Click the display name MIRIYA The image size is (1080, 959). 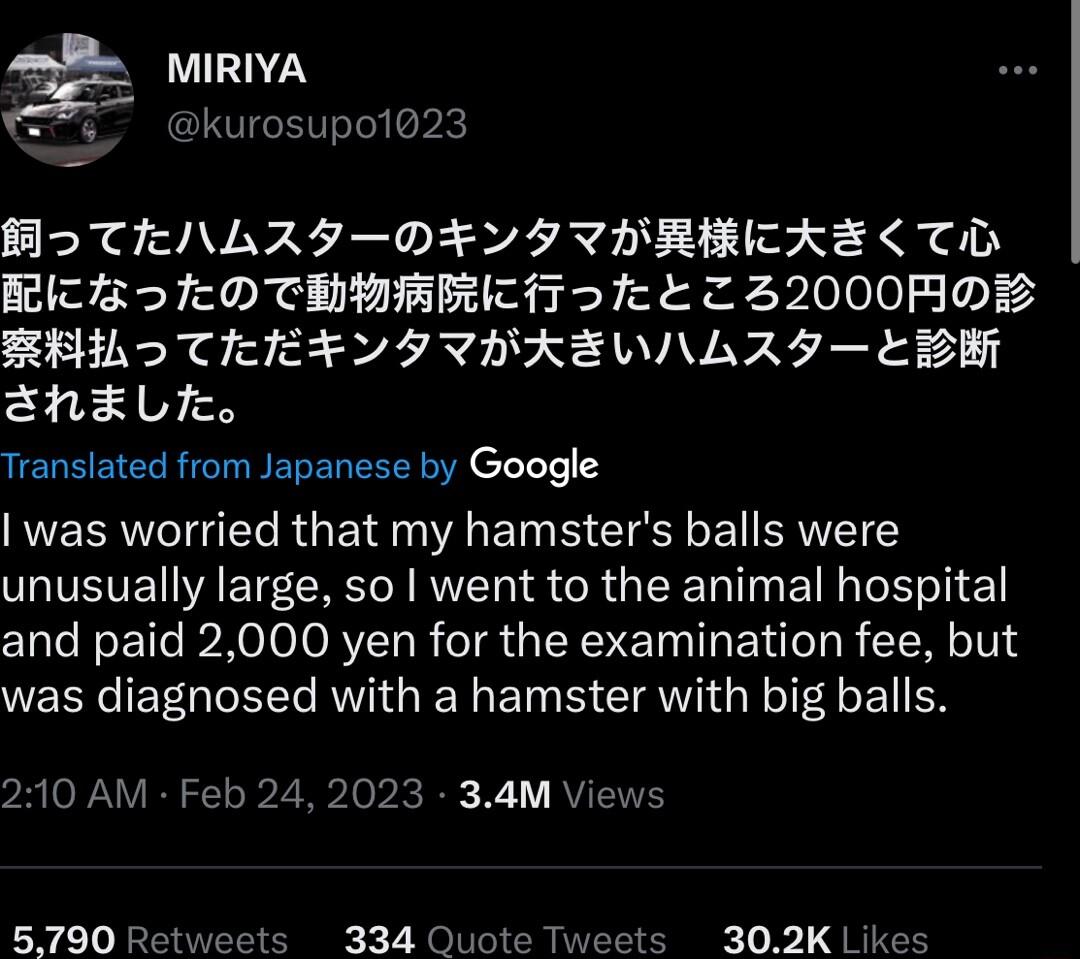click(237, 68)
